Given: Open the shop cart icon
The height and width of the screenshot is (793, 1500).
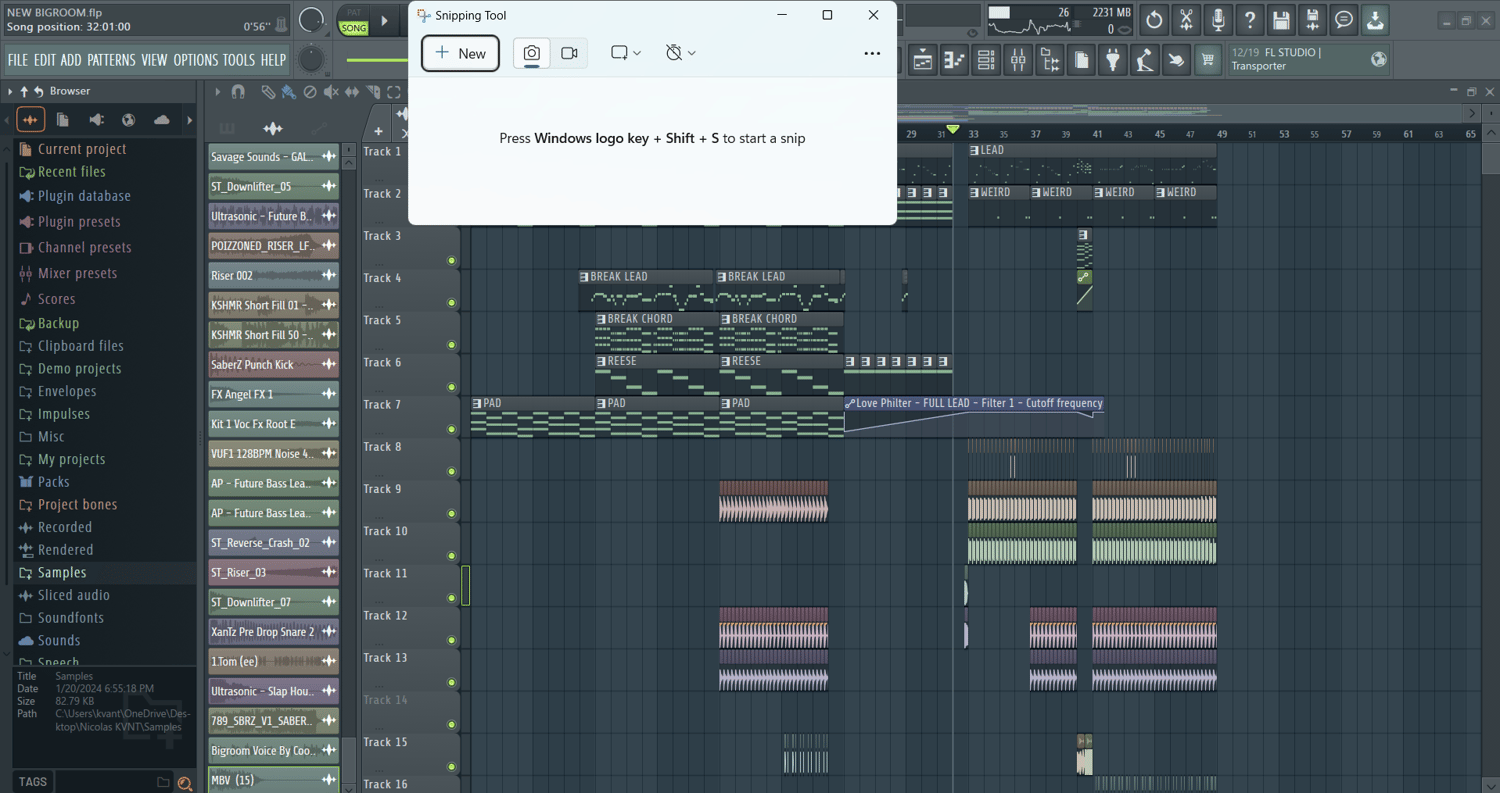Looking at the screenshot, I should [x=1208, y=61].
